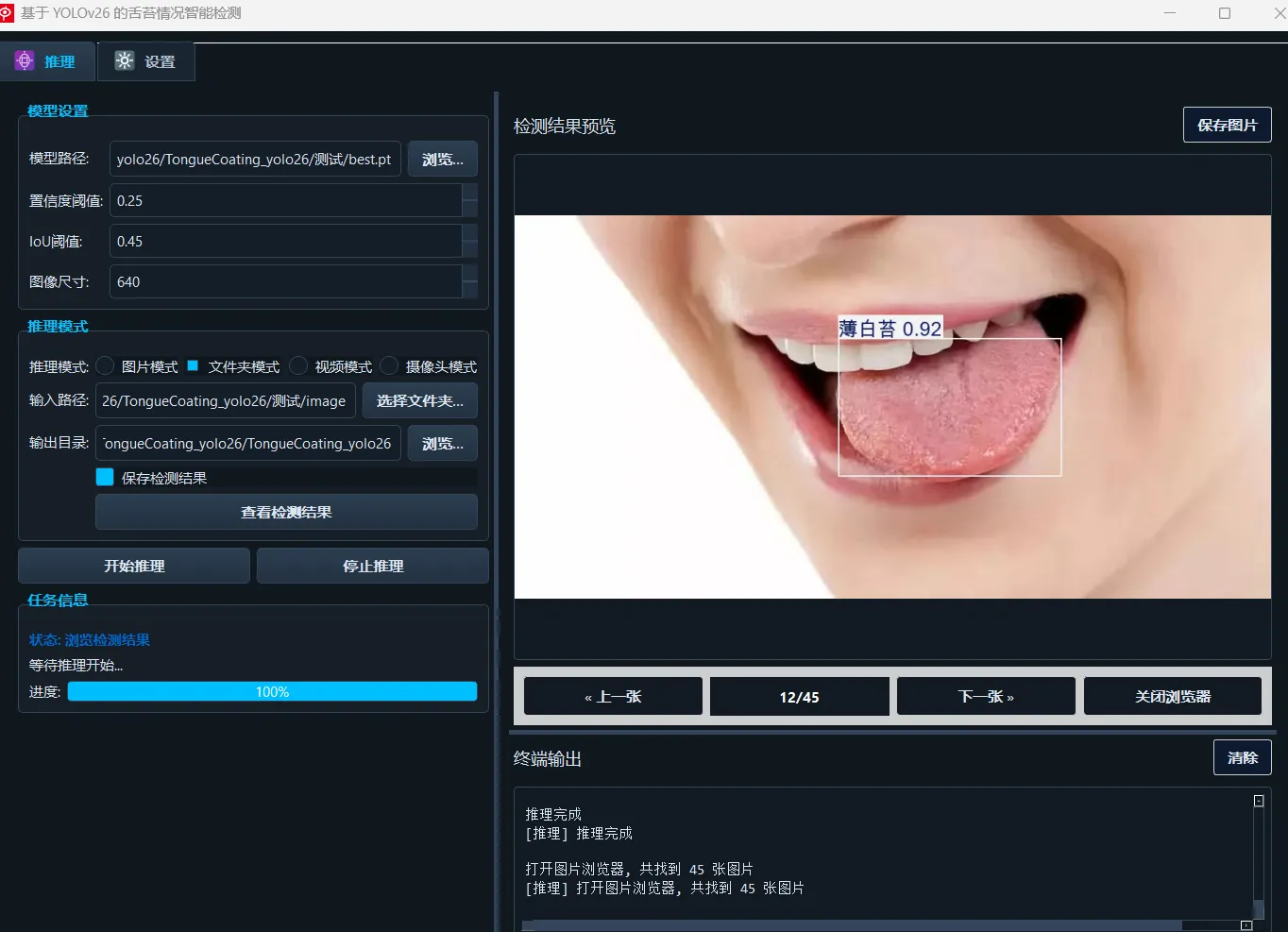This screenshot has height=932, width=1288.
Task: Click the IoU阈值 value field 0.45
Action: (x=286, y=241)
